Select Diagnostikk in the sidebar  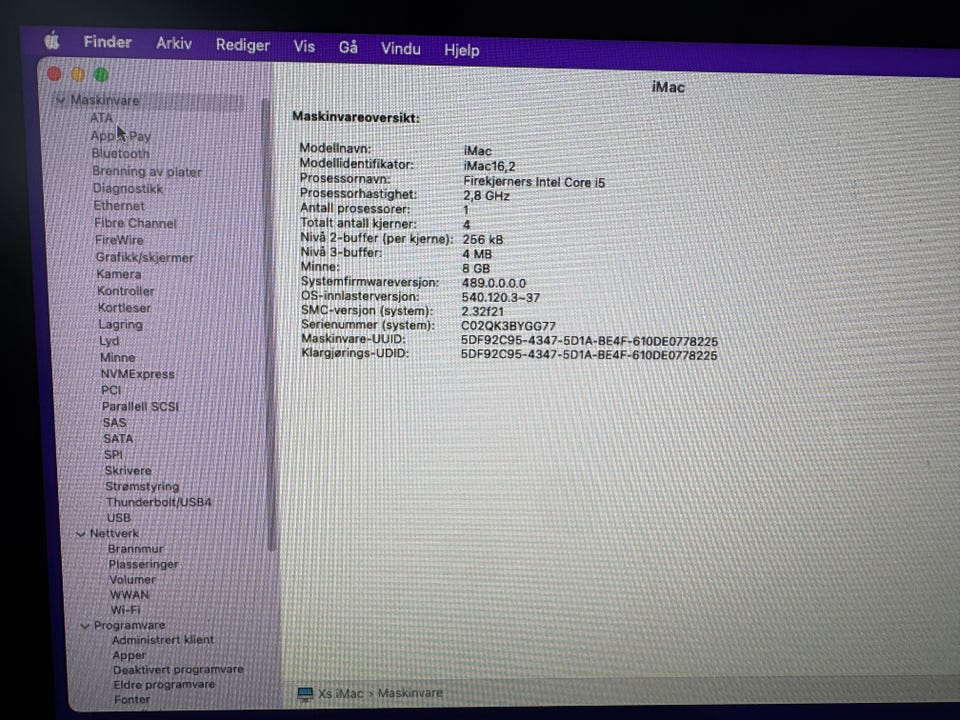pyautogui.click(x=128, y=189)
